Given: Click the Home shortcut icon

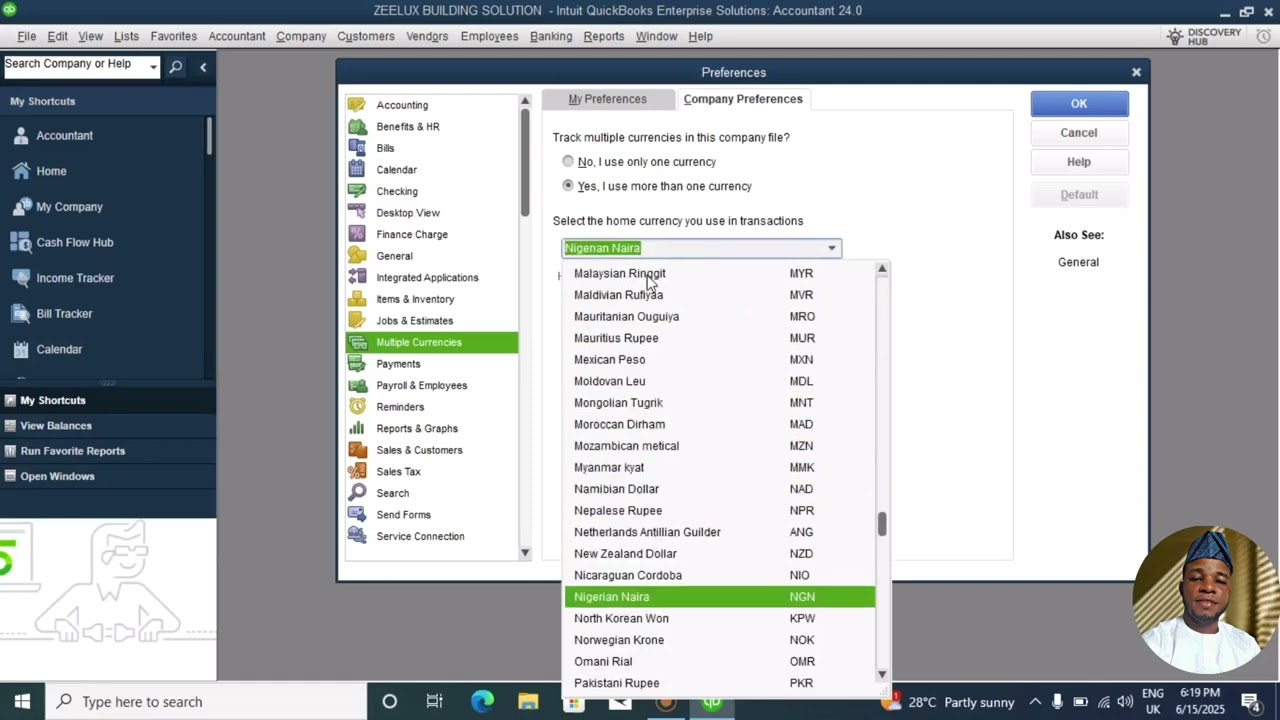Looking at the screenshot, I should [21, 171].
